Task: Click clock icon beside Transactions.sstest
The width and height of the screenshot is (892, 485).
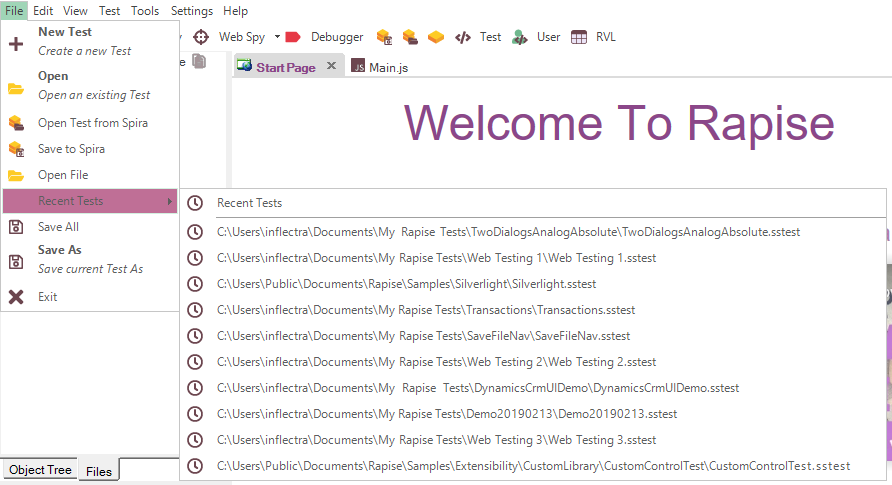Action: [x=195, y=310]
